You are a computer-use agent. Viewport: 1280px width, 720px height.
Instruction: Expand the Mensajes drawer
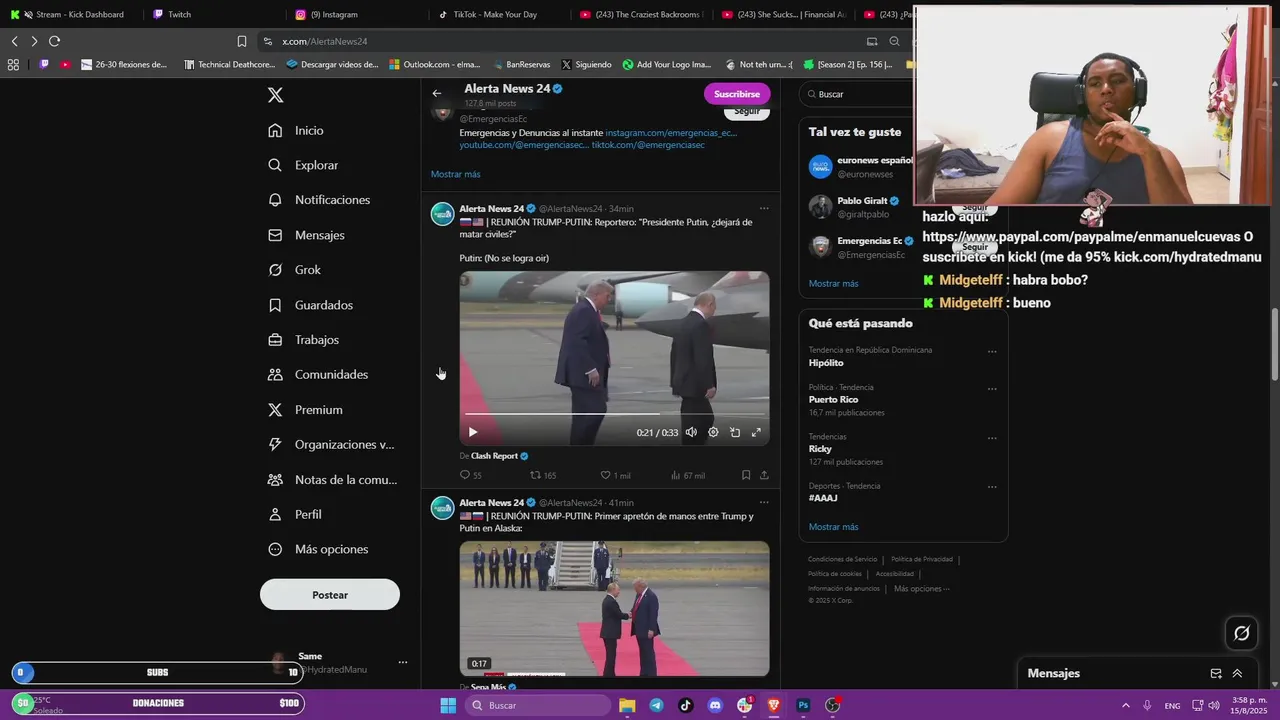point(1237,674)
